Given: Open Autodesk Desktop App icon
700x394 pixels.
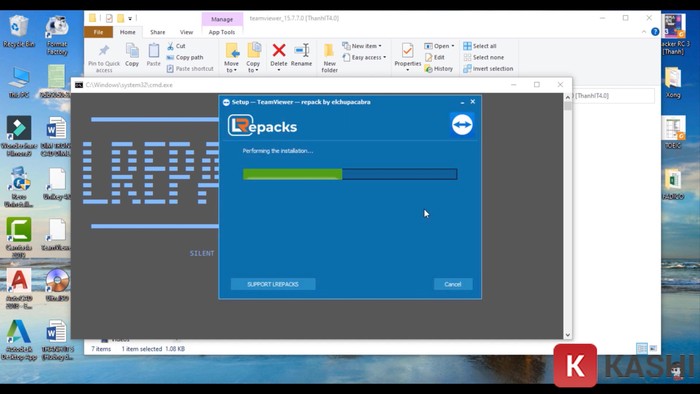Looking at the screenshot, I should 19,340.
